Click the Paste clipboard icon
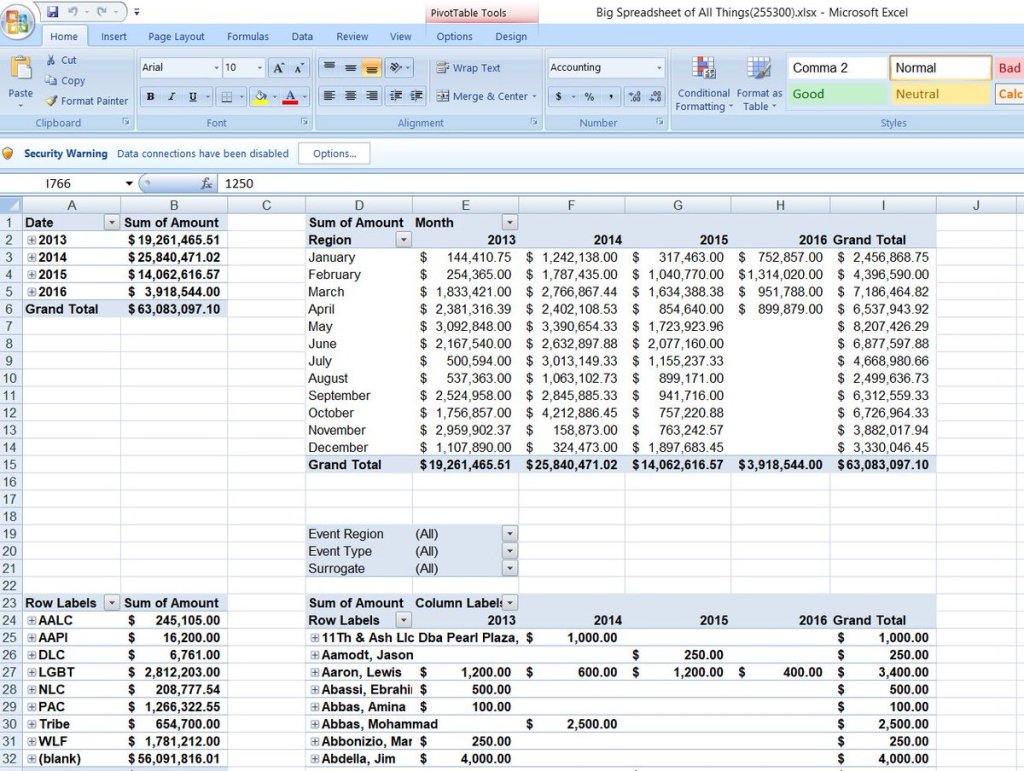This screenshot has width=1024, height=771. [20, 70]
